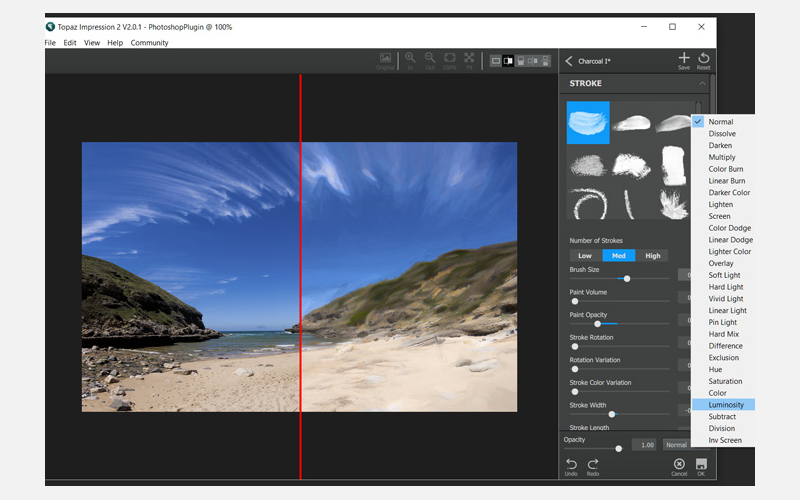Click the Brush Size slider handle
The width and height of the screenshot is (800, 500).
[627, 279]
